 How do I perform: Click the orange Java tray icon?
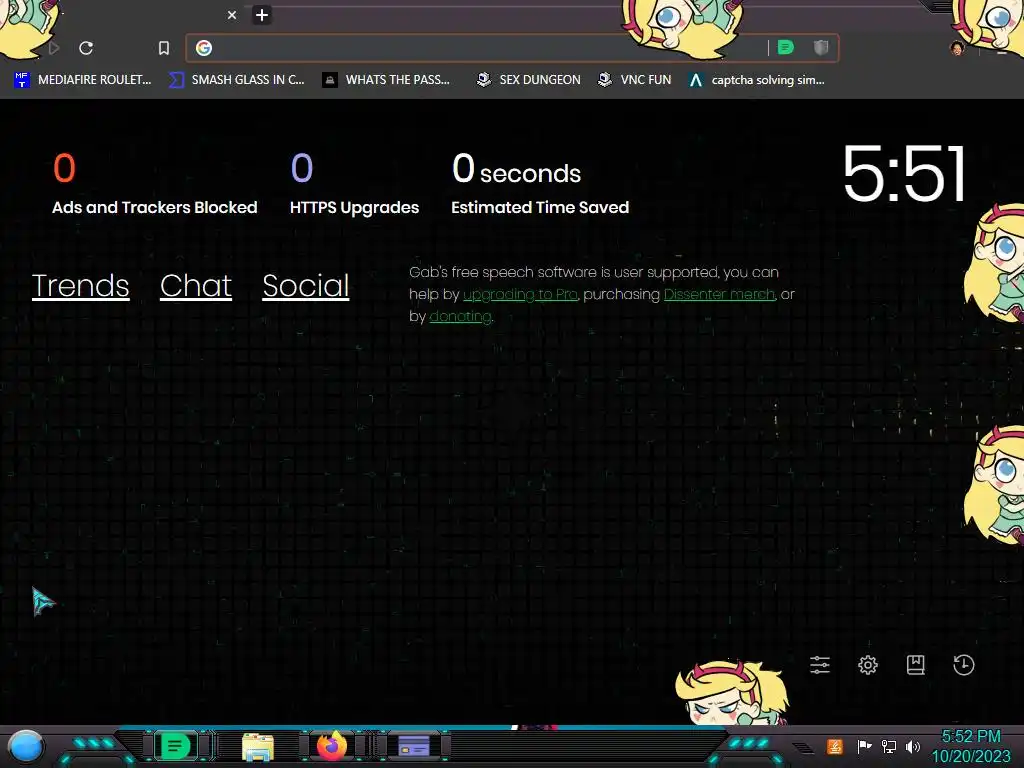834,746
